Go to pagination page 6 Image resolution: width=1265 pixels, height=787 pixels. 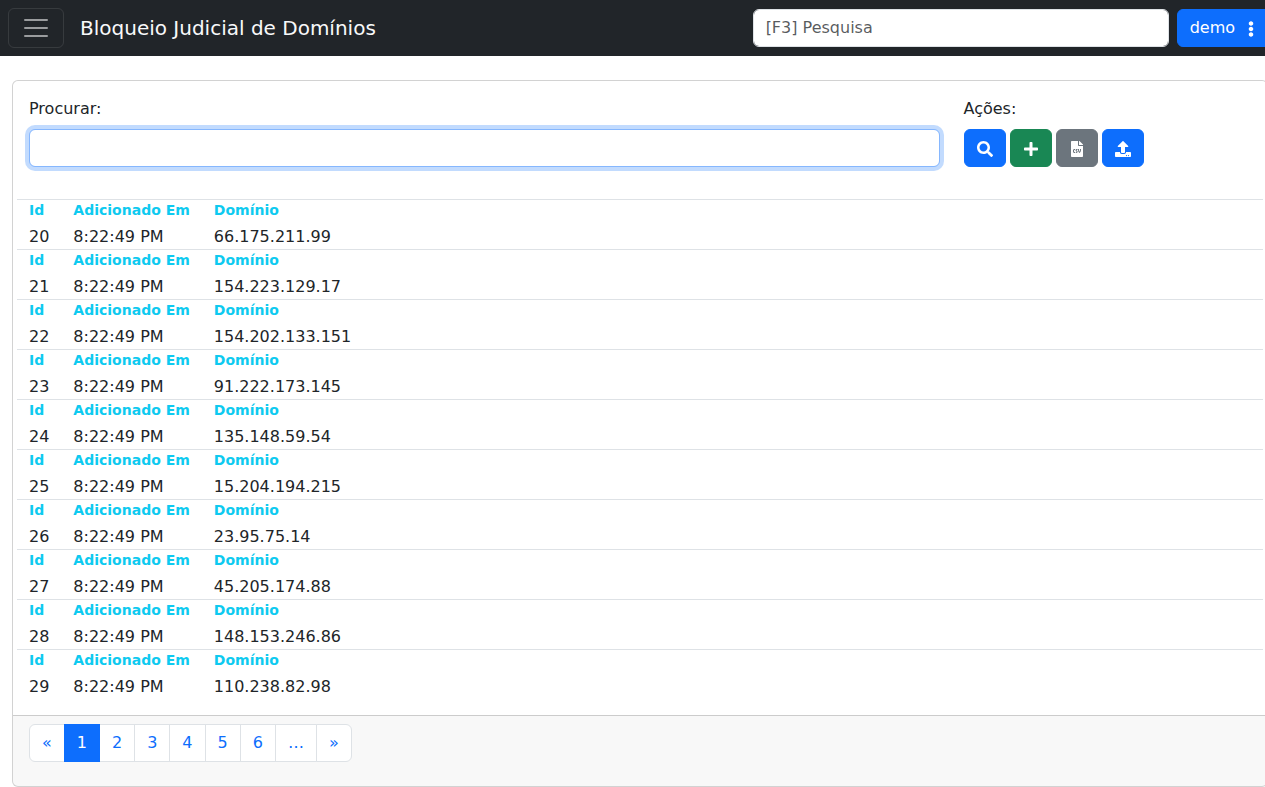coord(258,743)
